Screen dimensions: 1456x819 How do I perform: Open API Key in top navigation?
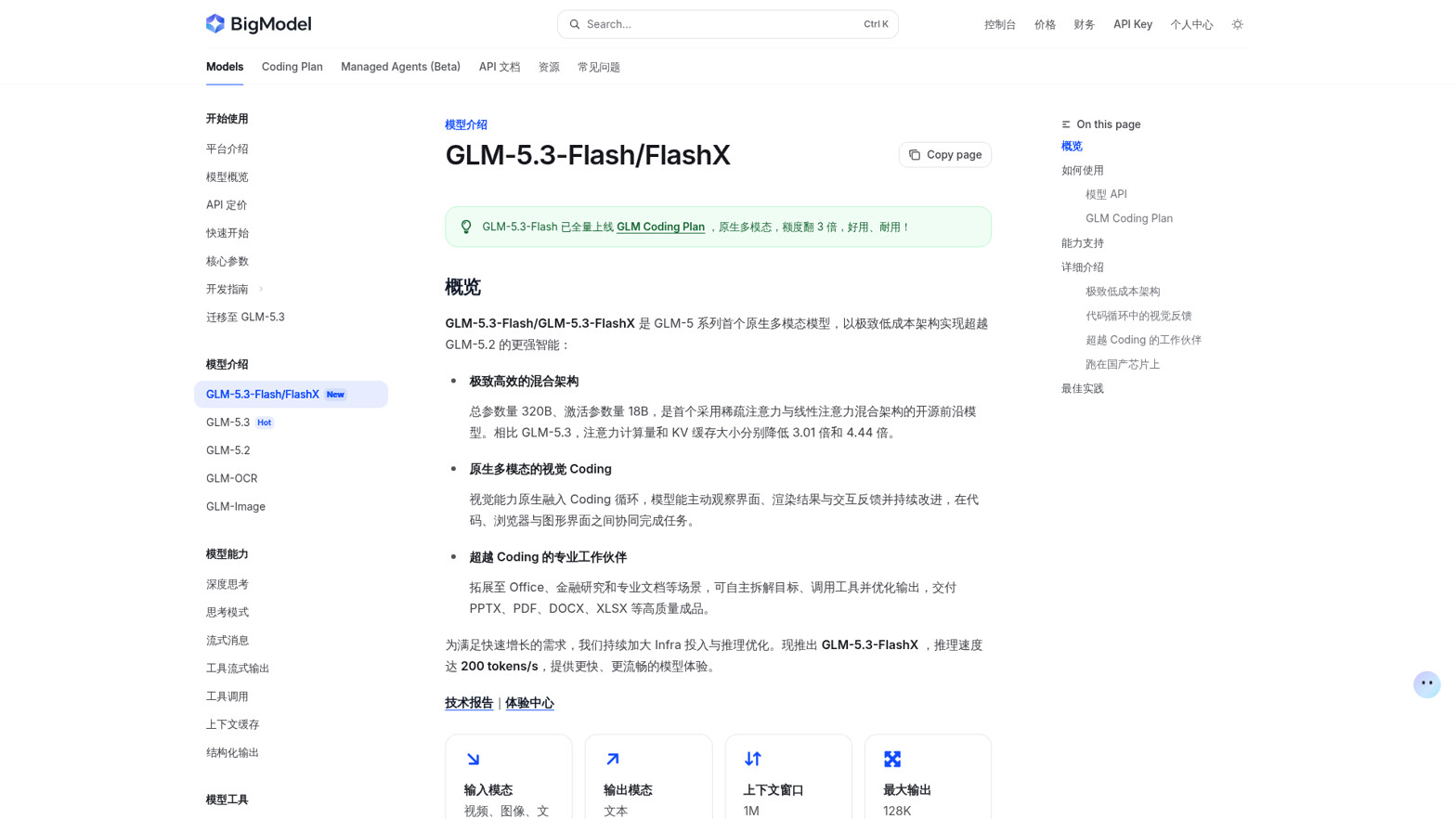pos(1132,24)
